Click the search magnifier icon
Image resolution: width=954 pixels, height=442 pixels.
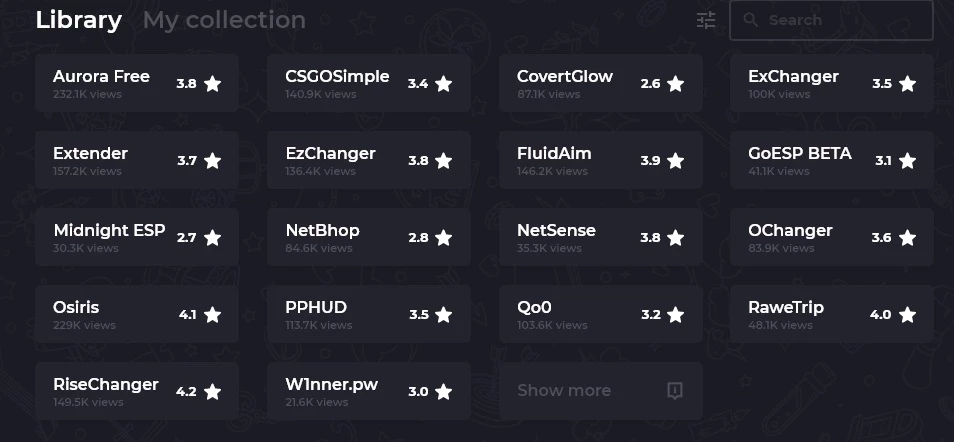tap(751, 20)
